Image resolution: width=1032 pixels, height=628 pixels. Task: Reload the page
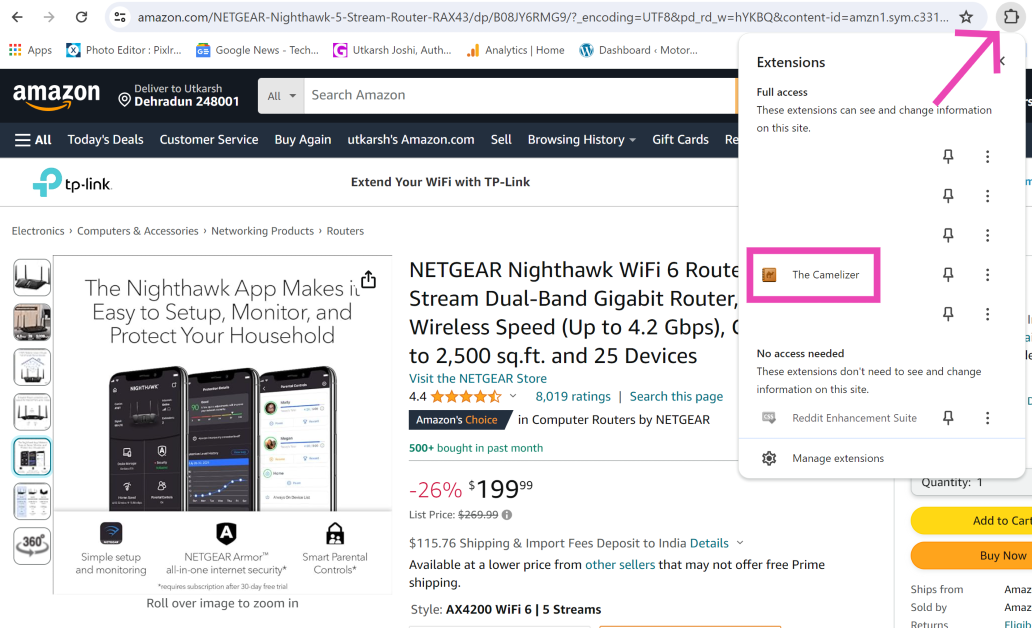(x=82, y=17)
